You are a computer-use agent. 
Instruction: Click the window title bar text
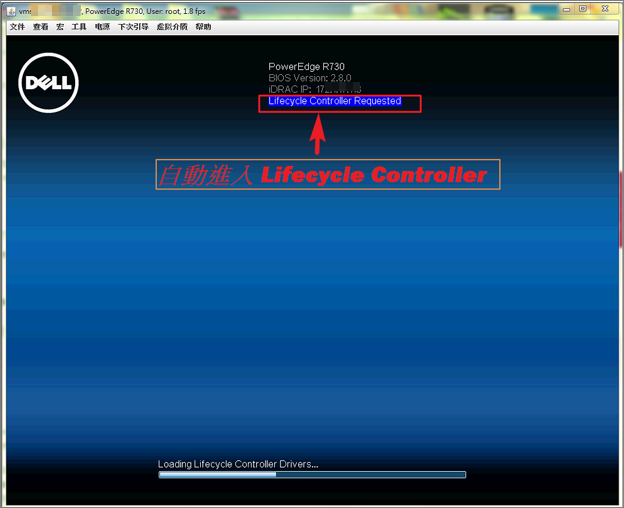coord(112,11)
